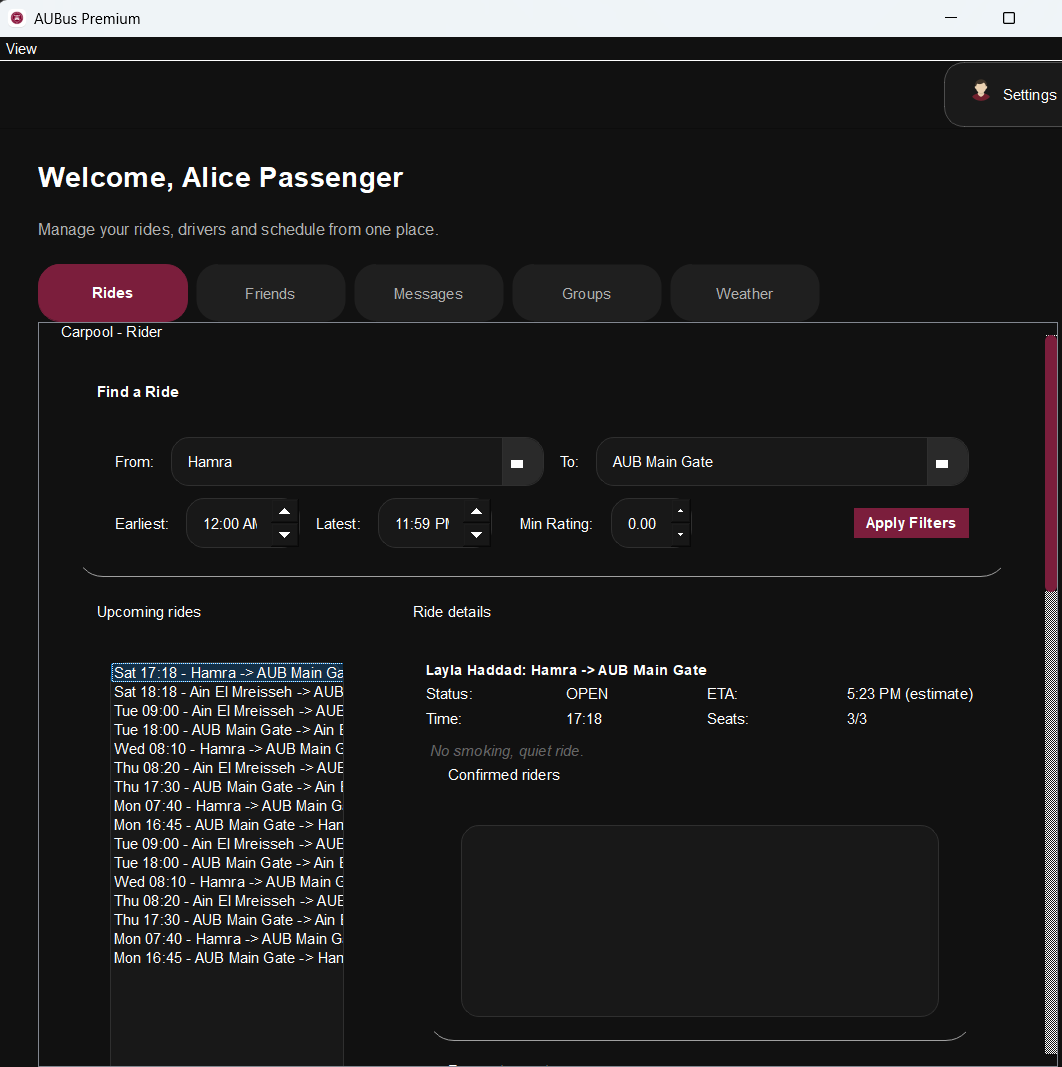Select first Thu 17:30 AUB Main Gate ride
The height and width of the screenshot is (1067, 1062).
click(x=227, y=787)
